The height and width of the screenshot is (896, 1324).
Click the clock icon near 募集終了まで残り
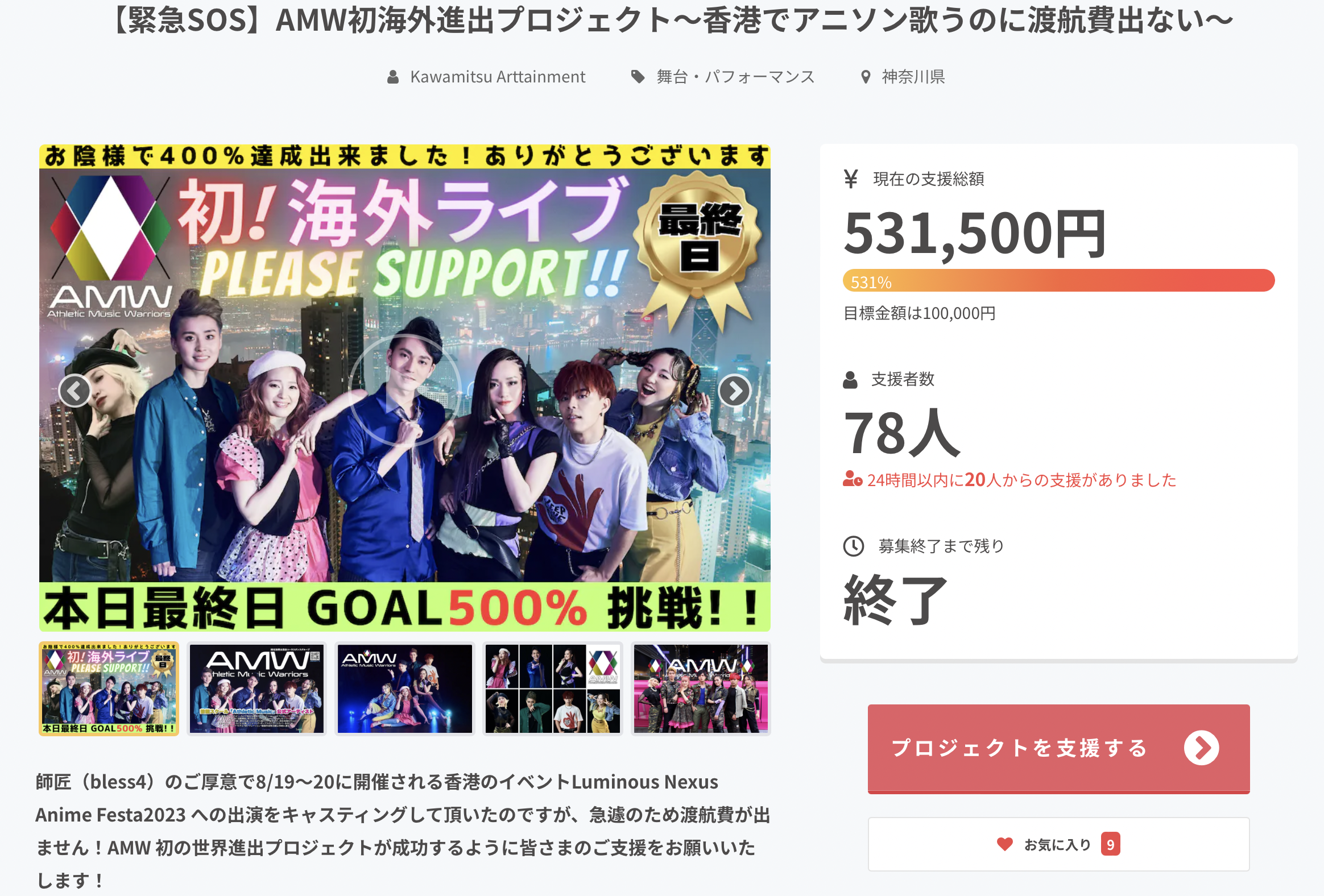point(853,546)
